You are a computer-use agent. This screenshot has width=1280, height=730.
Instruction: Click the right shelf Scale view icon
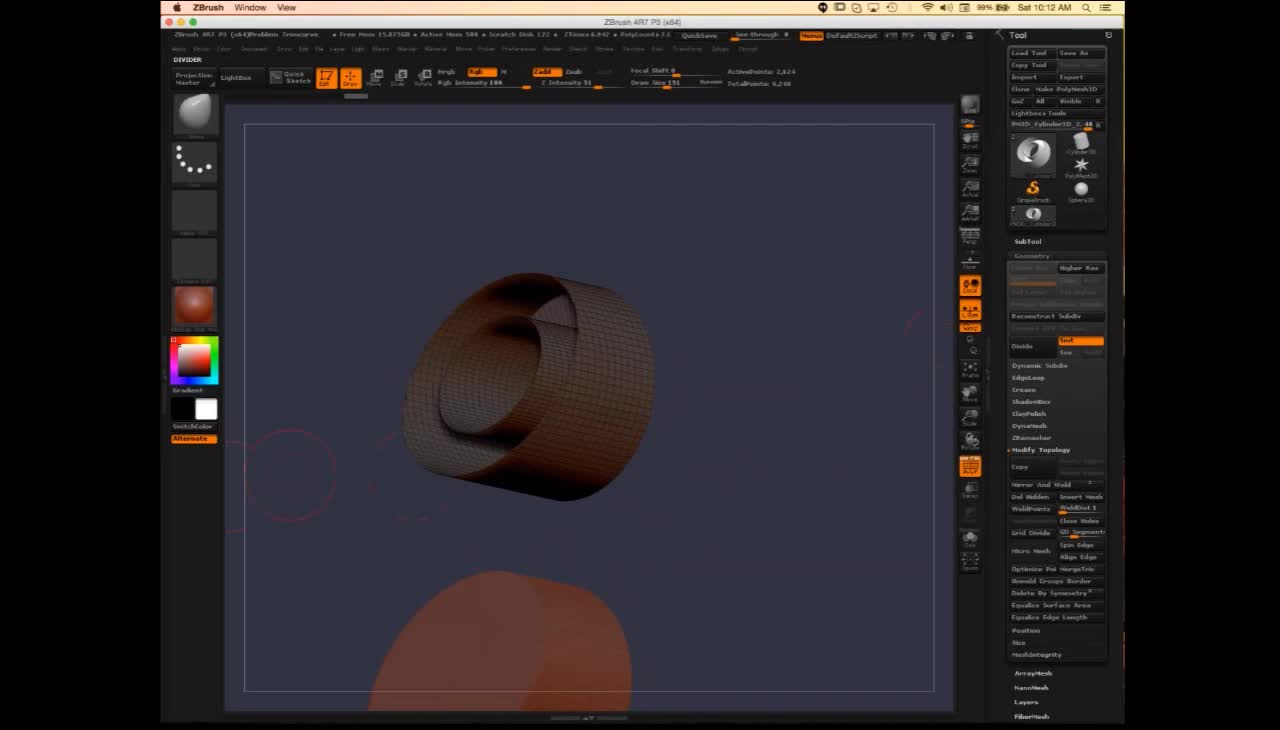[x=970, y=417]
